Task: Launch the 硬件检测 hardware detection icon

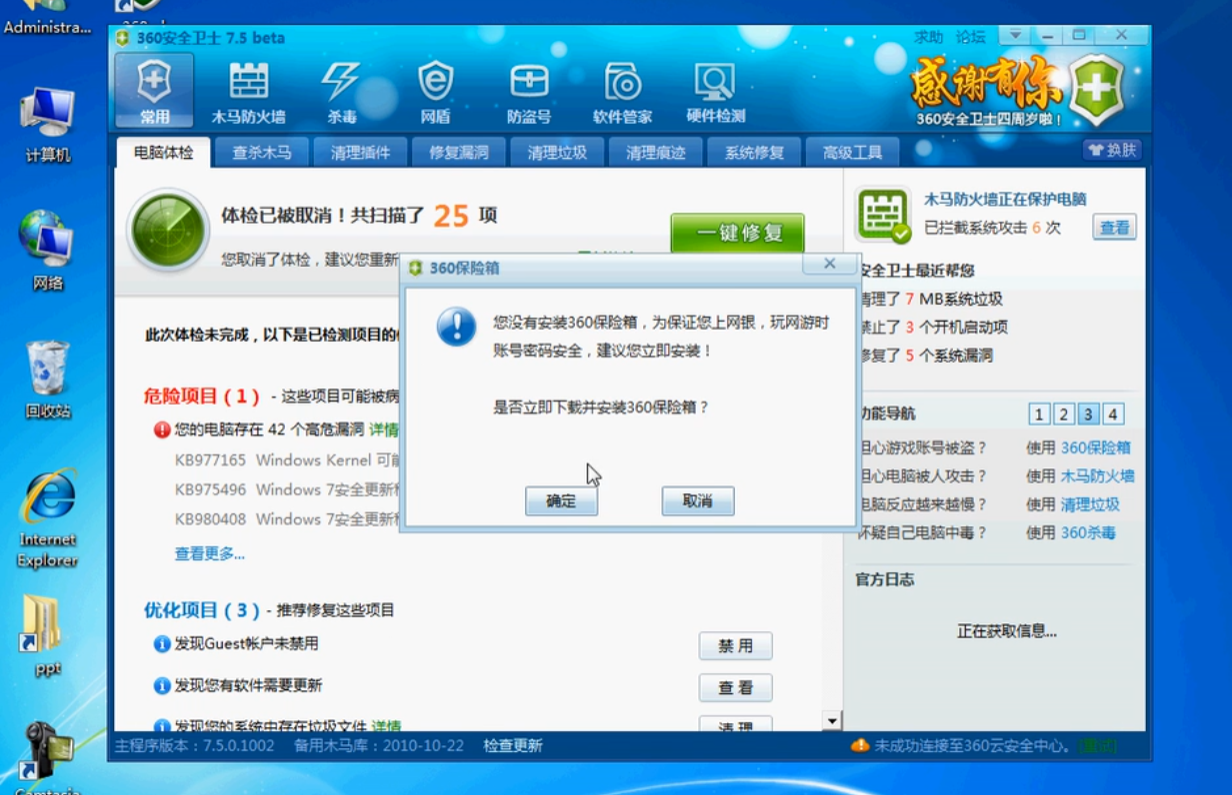Action: [716, 91]
